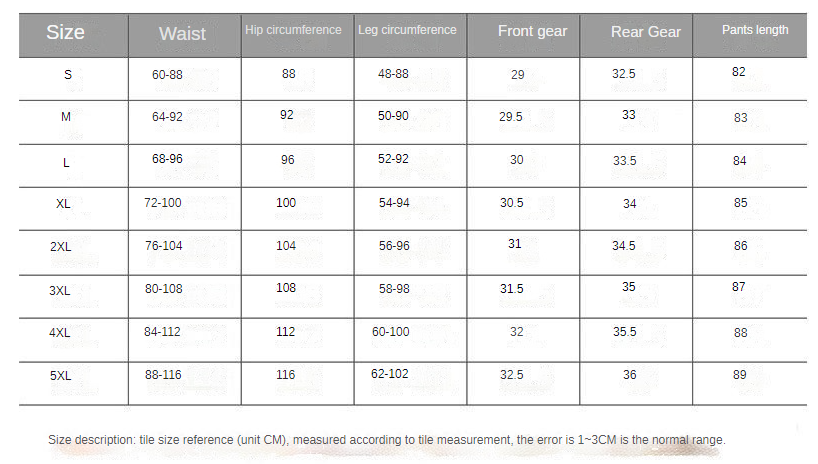Select the Hip circumference column header

[293, 30]
